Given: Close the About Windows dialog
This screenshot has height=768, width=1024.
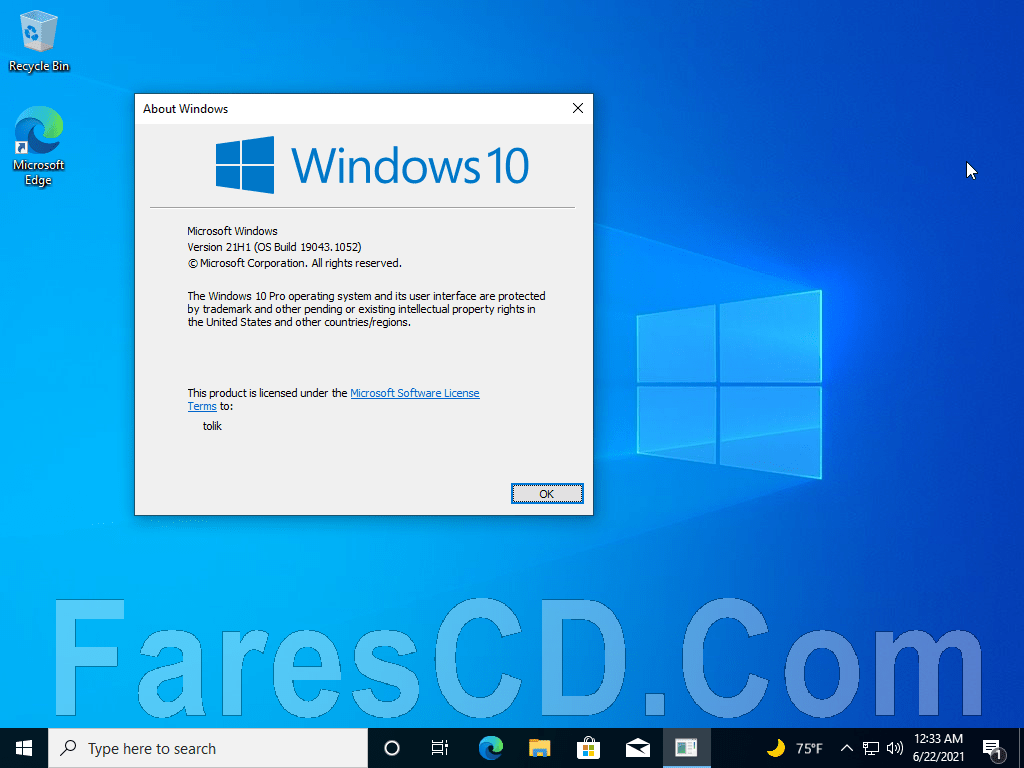Looking at the screenshot, I should point(577,108).
